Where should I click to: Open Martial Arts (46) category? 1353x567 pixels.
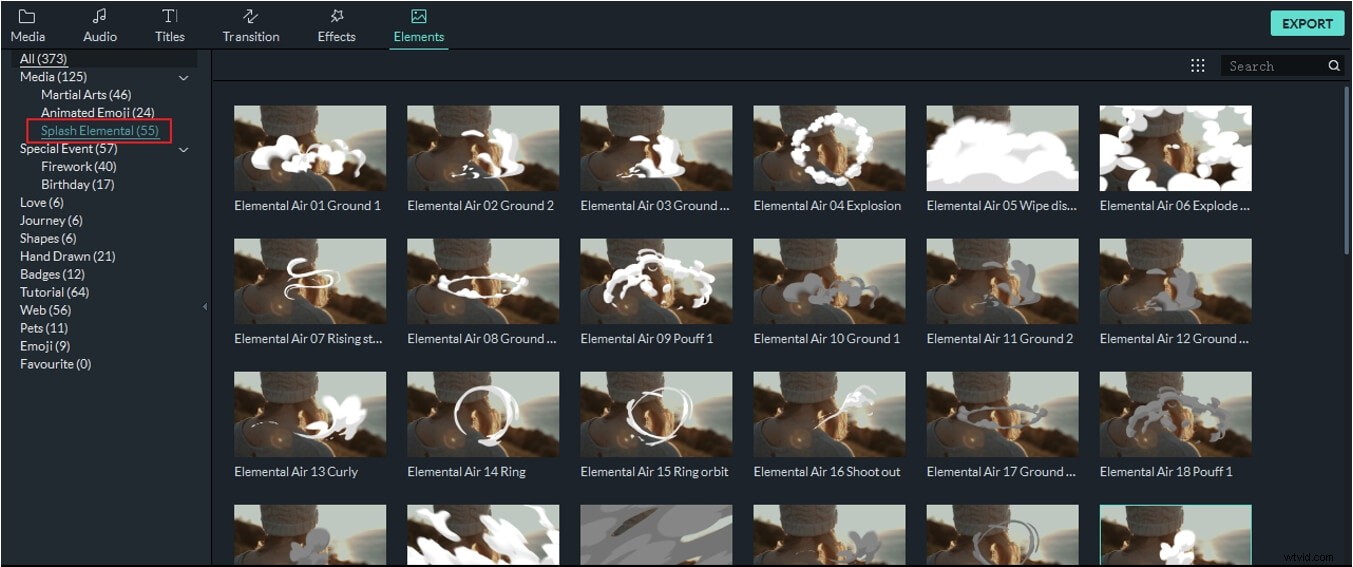pos(86,95)
